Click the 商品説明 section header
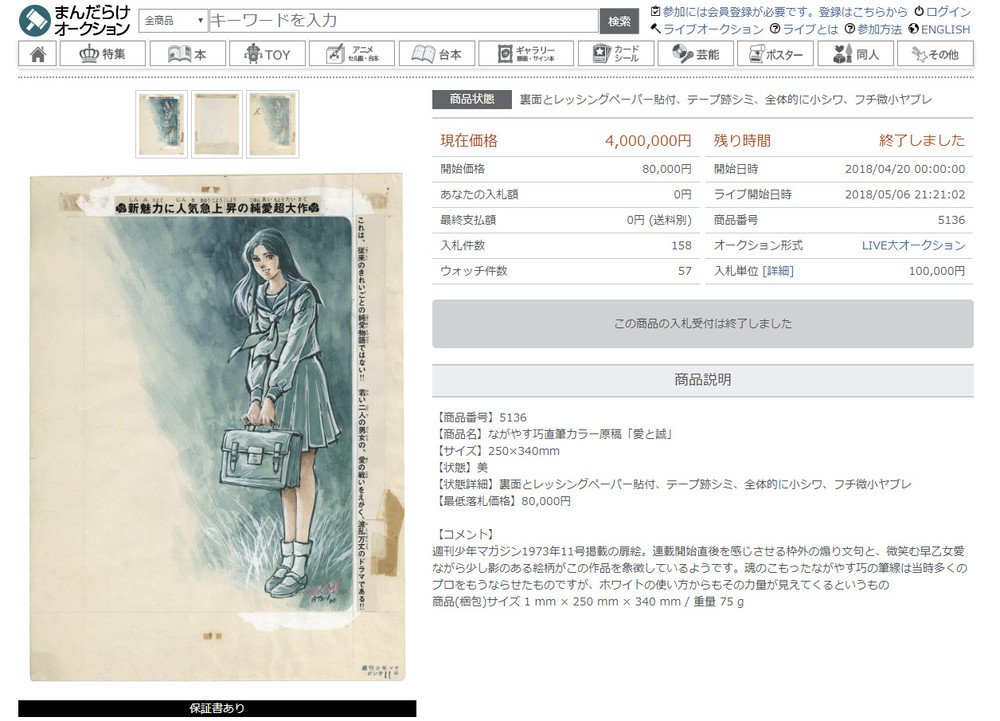This screenshot has height=721, width=1000. point(703,380)
